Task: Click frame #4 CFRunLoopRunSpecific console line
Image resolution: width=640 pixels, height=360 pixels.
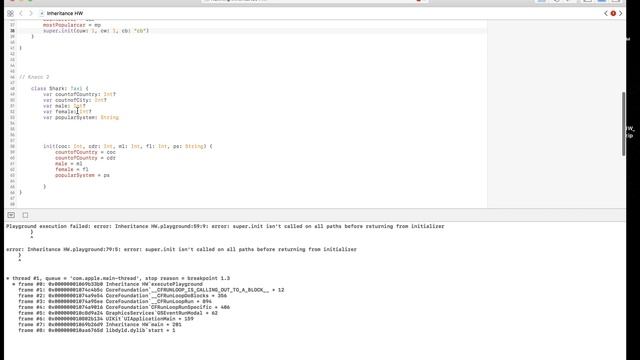Action: 124,307
